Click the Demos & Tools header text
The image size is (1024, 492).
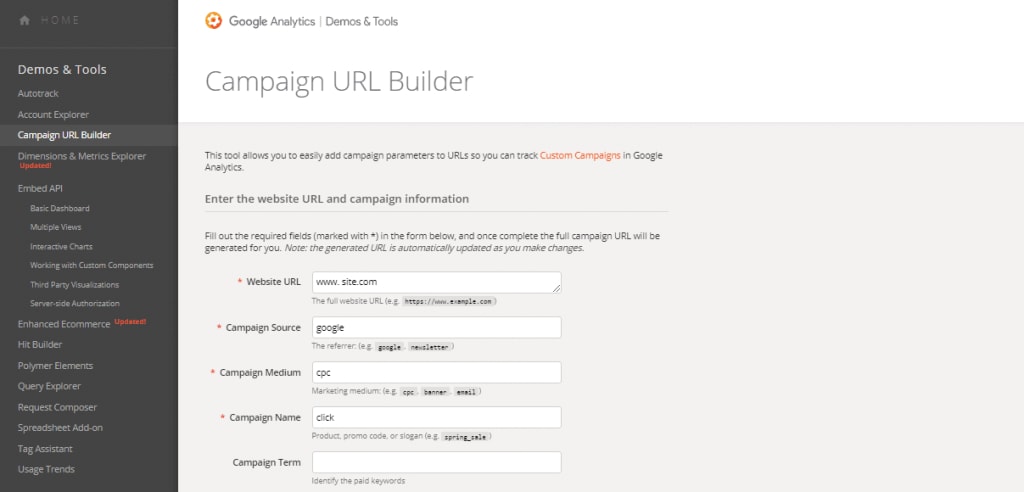(x=362, y=21)
